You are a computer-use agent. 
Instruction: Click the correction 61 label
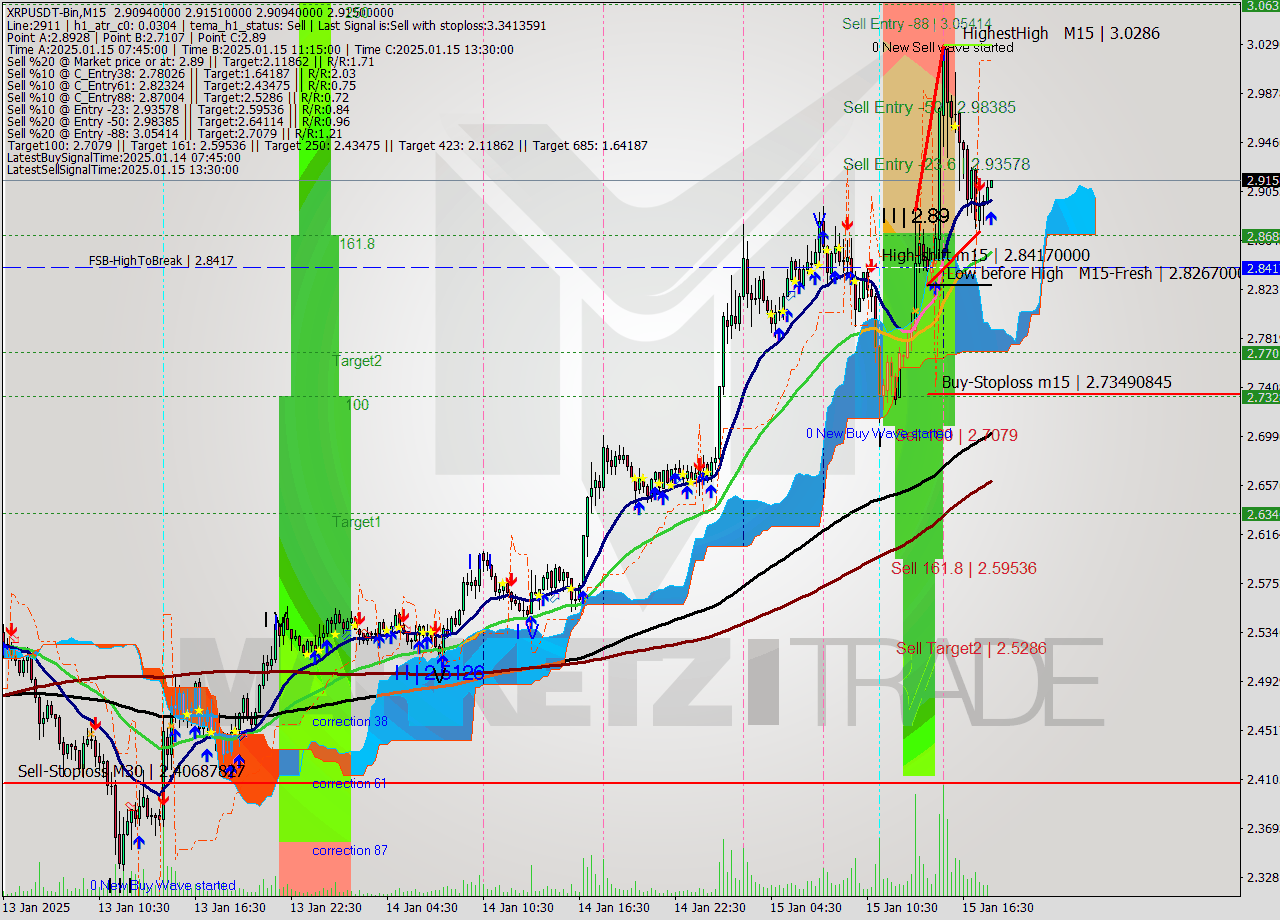point(349,783)
